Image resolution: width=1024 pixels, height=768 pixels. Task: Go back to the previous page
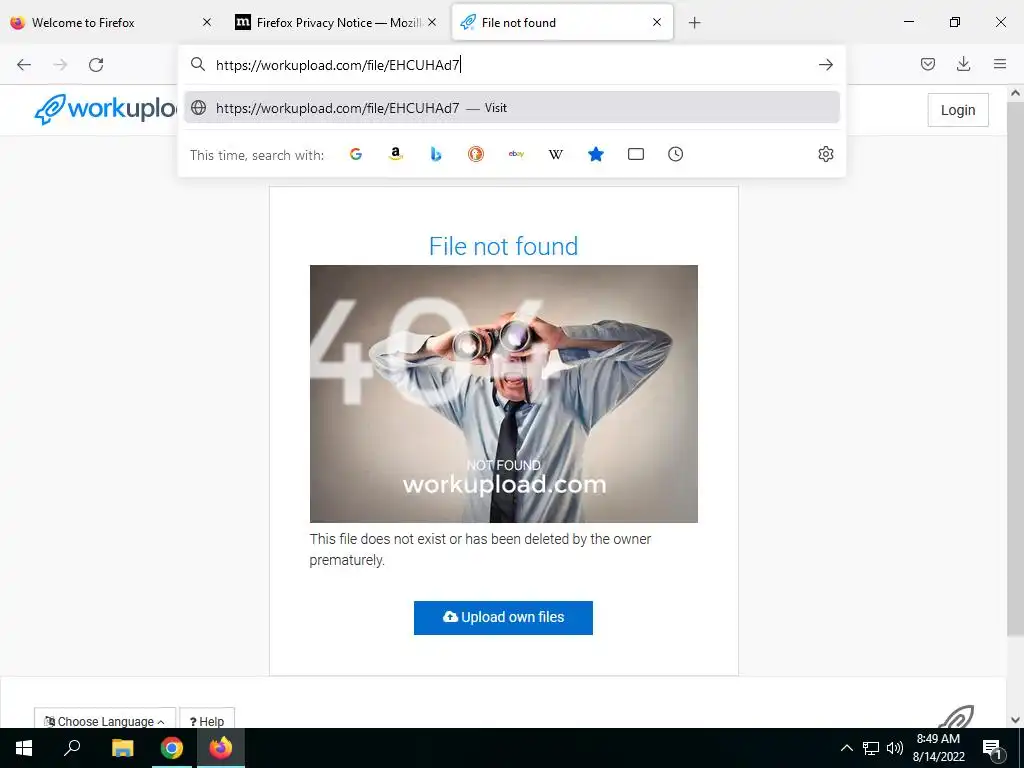24,65
